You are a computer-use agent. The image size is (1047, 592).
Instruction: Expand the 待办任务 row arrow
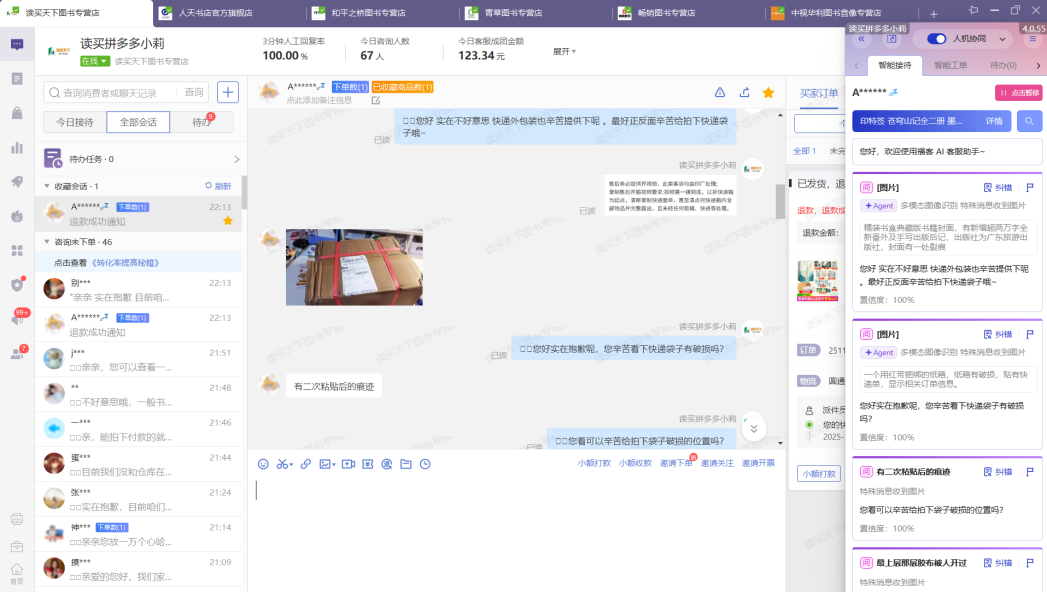tap(236, 159)
